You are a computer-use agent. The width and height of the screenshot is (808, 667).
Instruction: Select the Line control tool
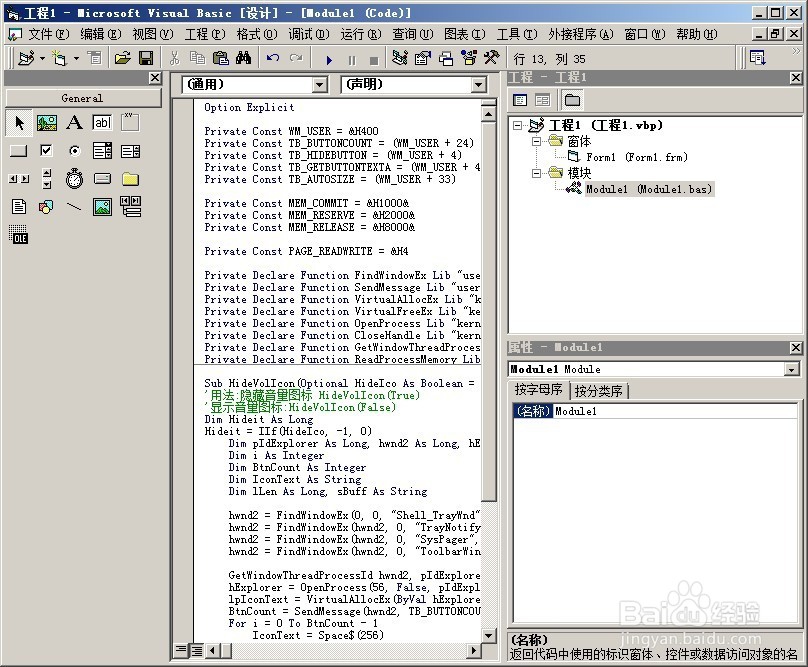tap(75, 207)
